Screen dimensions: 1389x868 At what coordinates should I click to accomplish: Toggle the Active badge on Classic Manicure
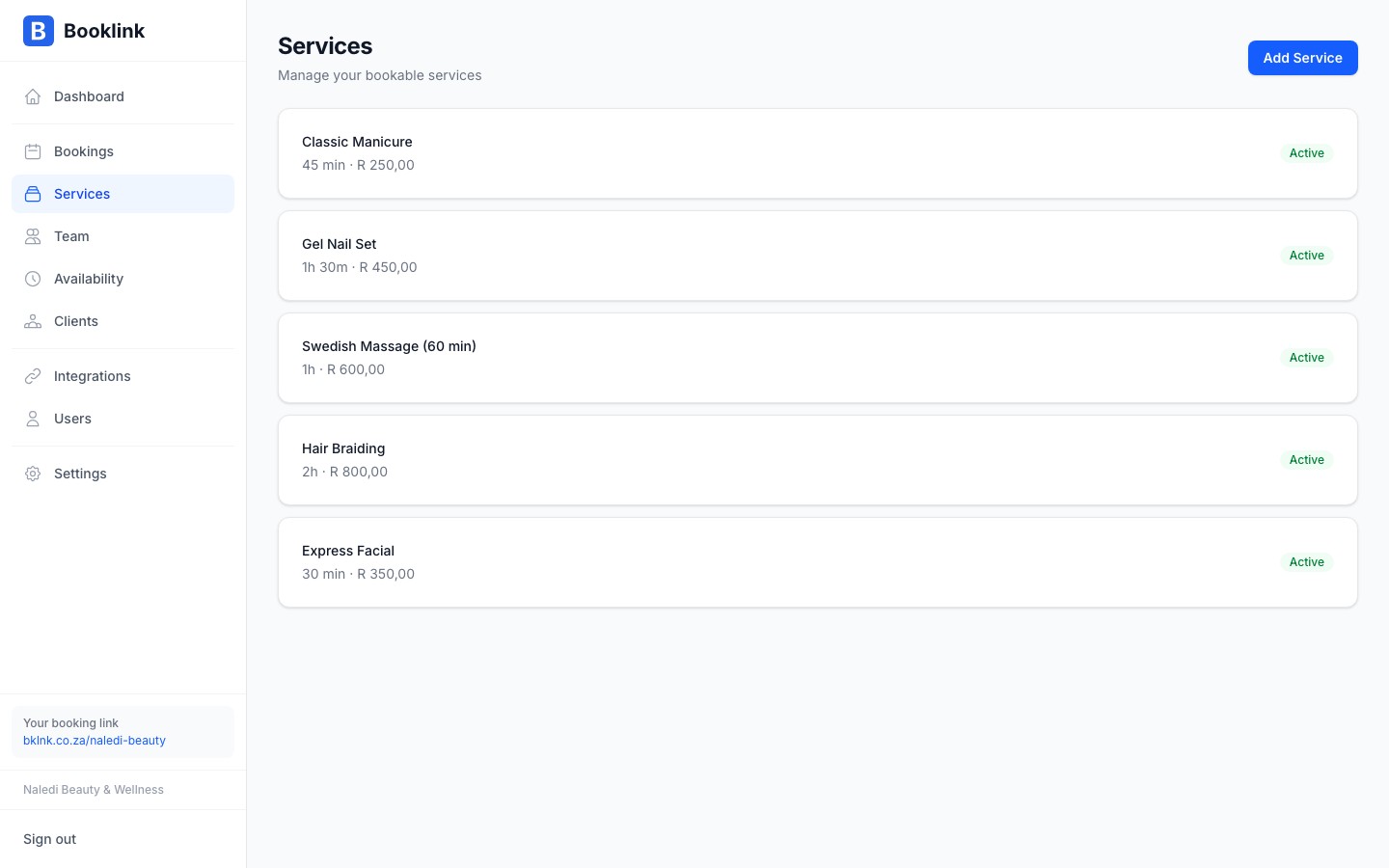1307,152
